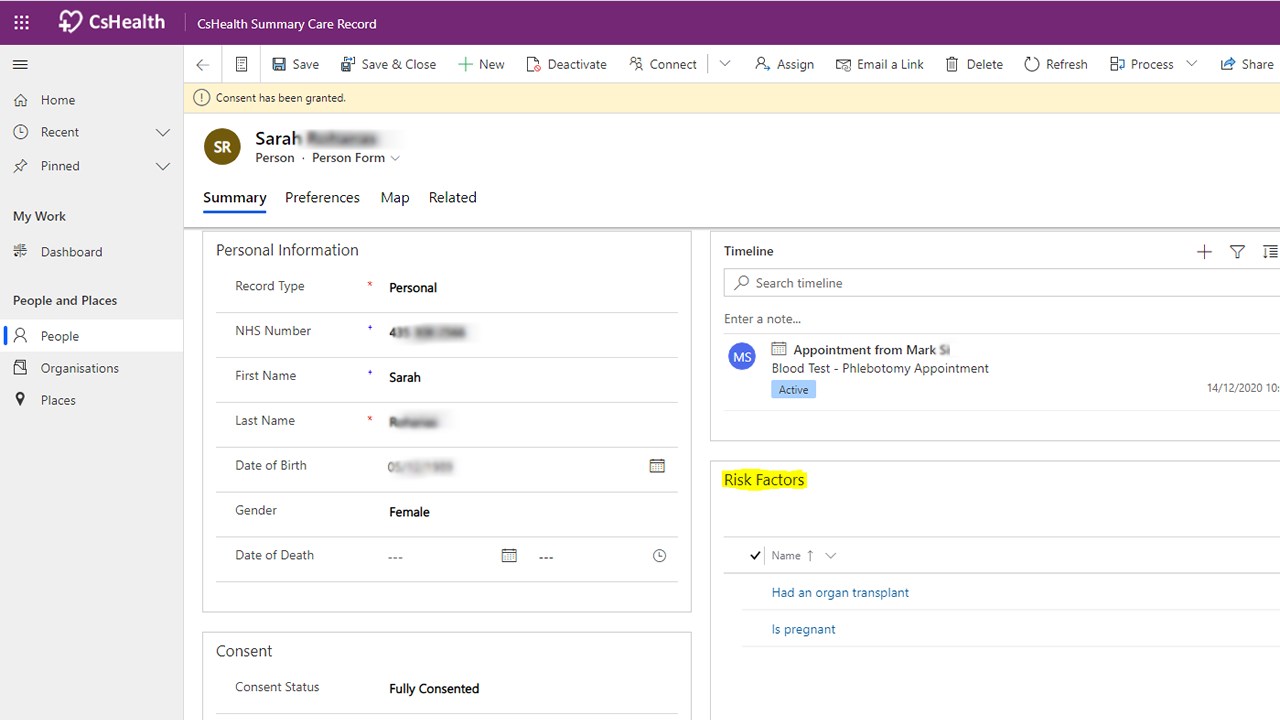
Task: Open the timeline filter
Action: click(1237, 252)
